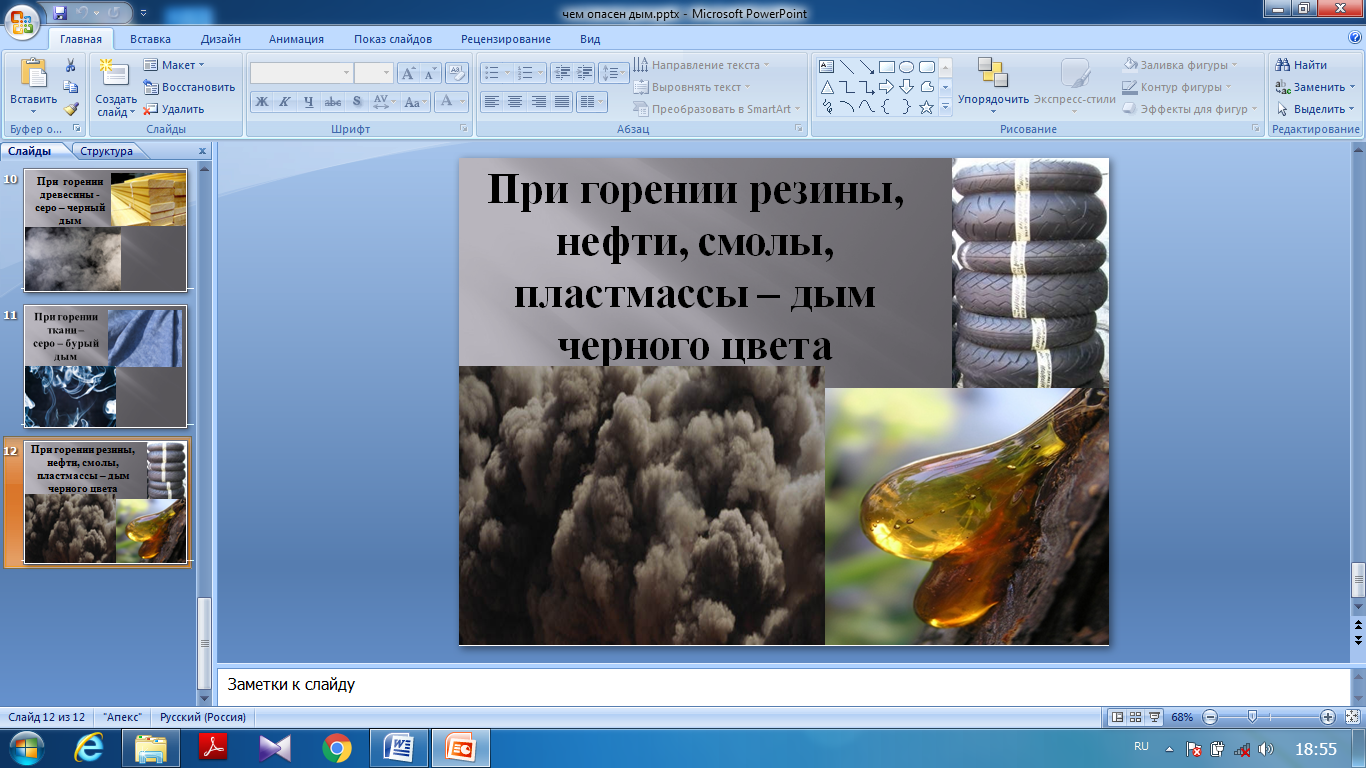This screenshot has width=1366, height=768.
Task: Open the Вставка ribbon tab
Action: [150, 39]
